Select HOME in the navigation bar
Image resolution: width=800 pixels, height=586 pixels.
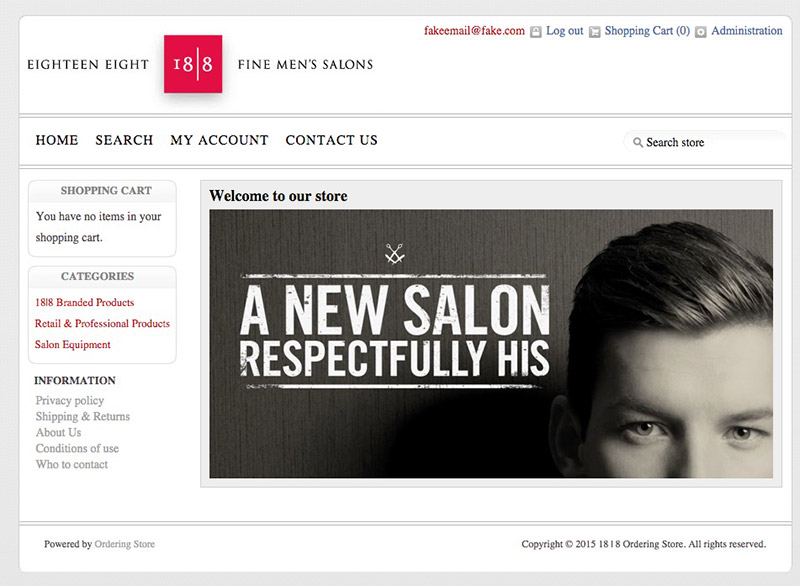click(x=57, y=140)
